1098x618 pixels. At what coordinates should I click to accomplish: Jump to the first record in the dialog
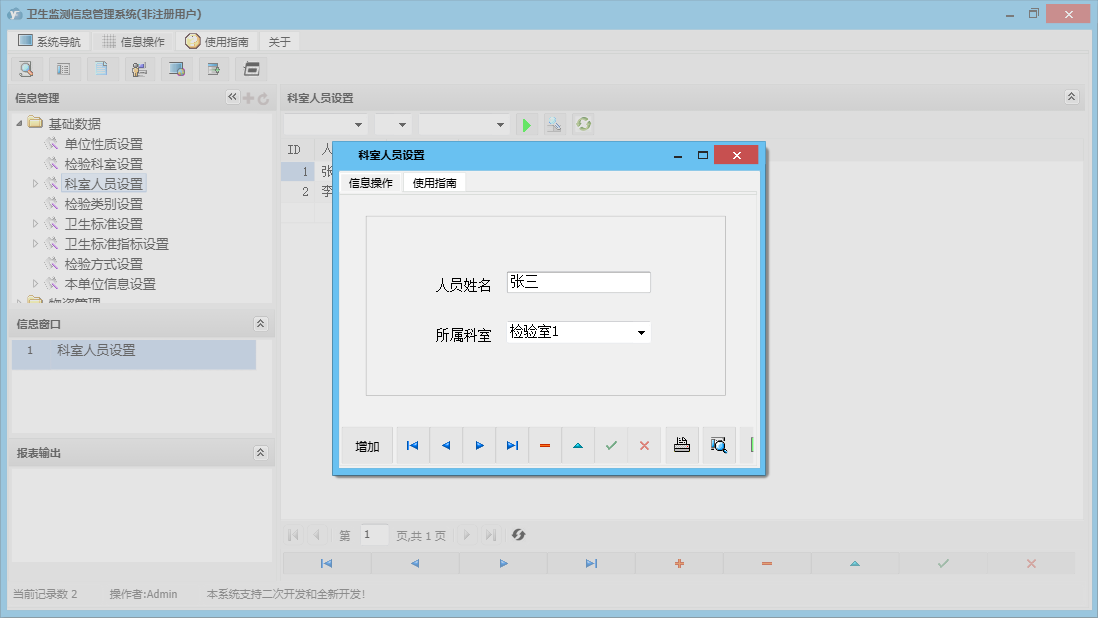pos(412,445)
